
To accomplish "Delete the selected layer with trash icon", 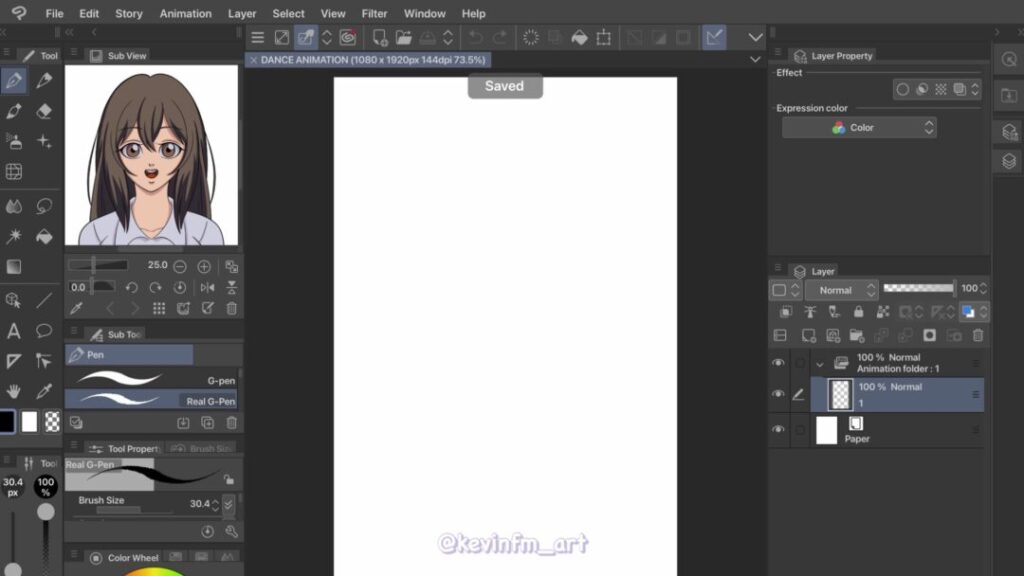I will pyautogui.click(x=978, y=336).
